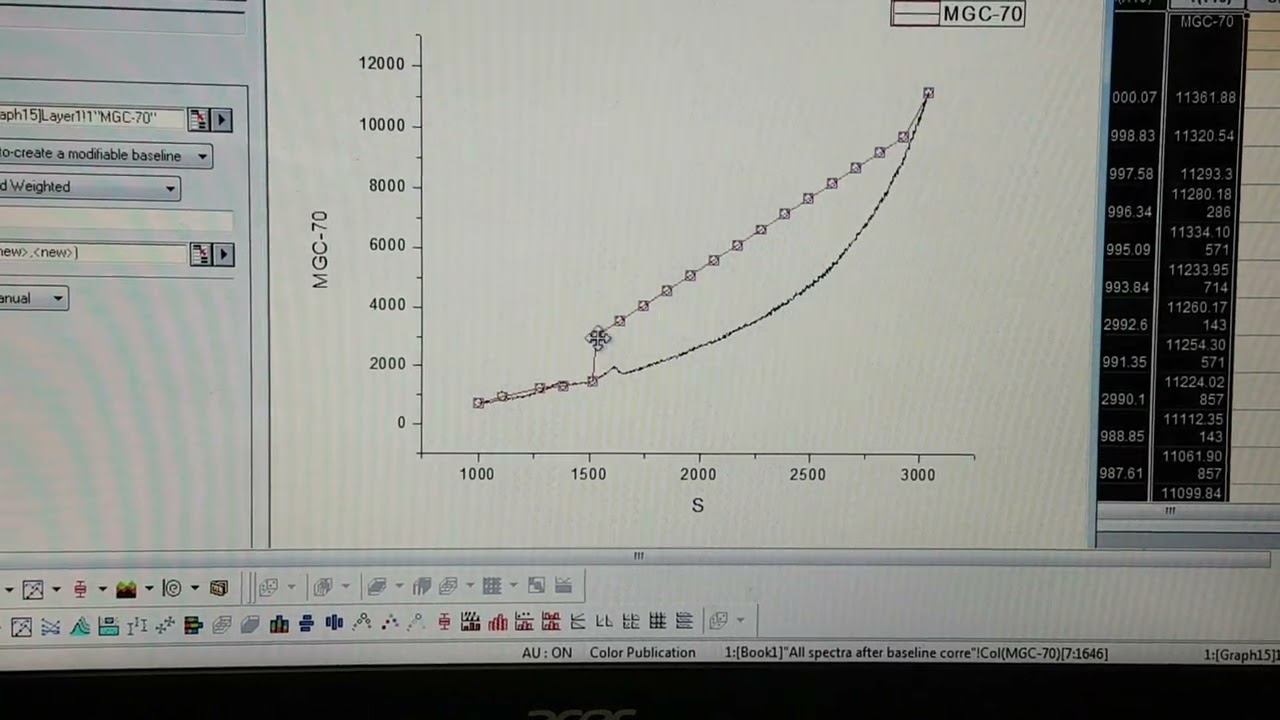Click worksheet cell showing 998.83

tap(1132, 136)
